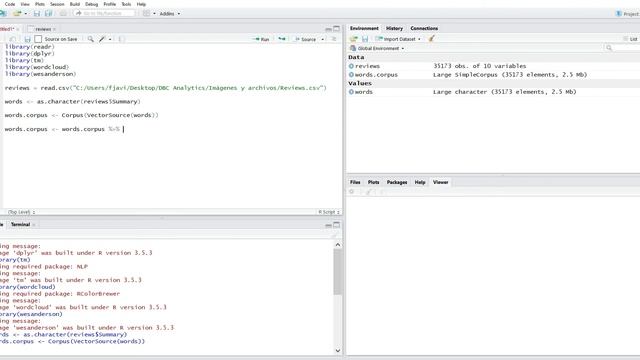Click the open file folder icon in main toolbar
640x360 pixels.
tap(17, 13)
